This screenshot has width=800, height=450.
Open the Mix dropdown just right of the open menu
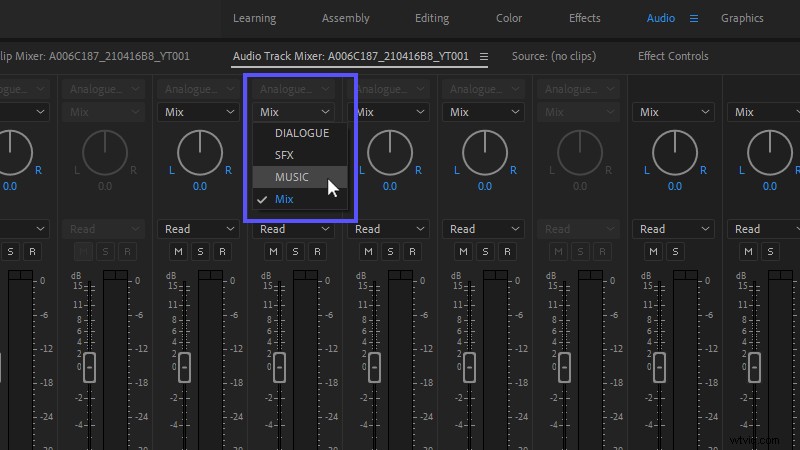coord(388,112)
